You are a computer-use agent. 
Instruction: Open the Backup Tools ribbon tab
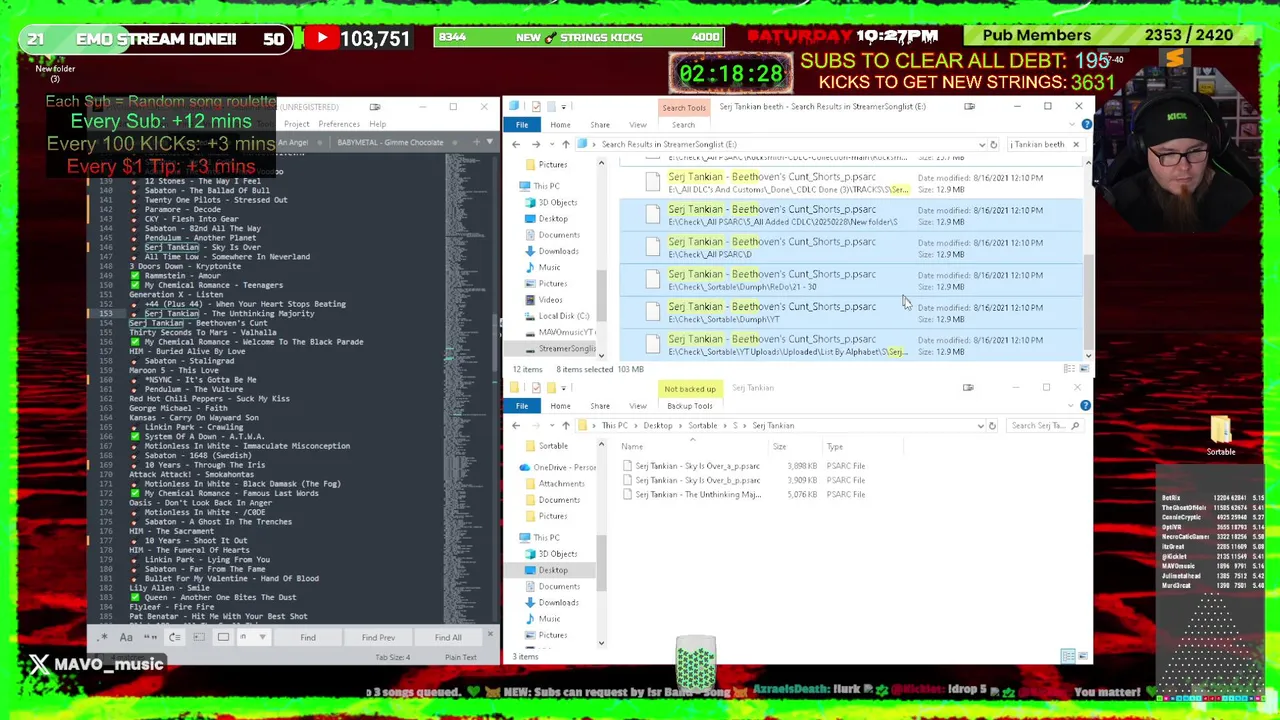tap(690, 406)
